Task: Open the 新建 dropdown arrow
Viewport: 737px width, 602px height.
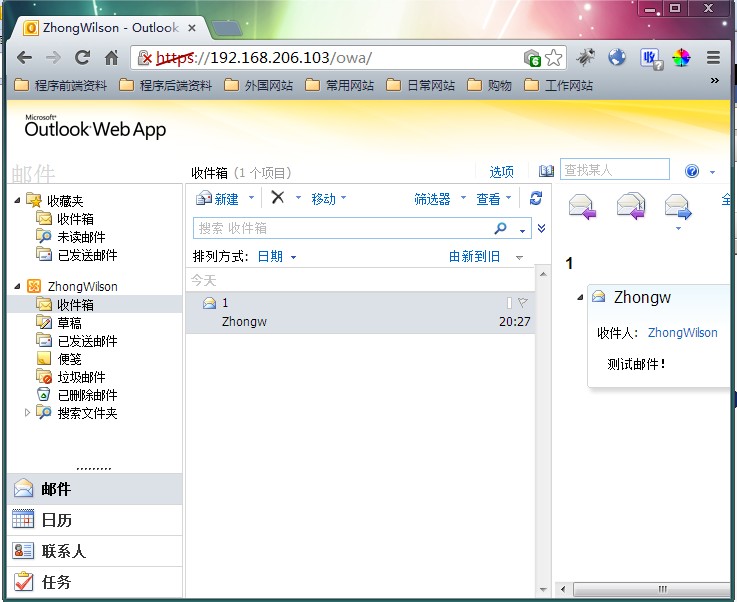Action: (x=251, y=198)
